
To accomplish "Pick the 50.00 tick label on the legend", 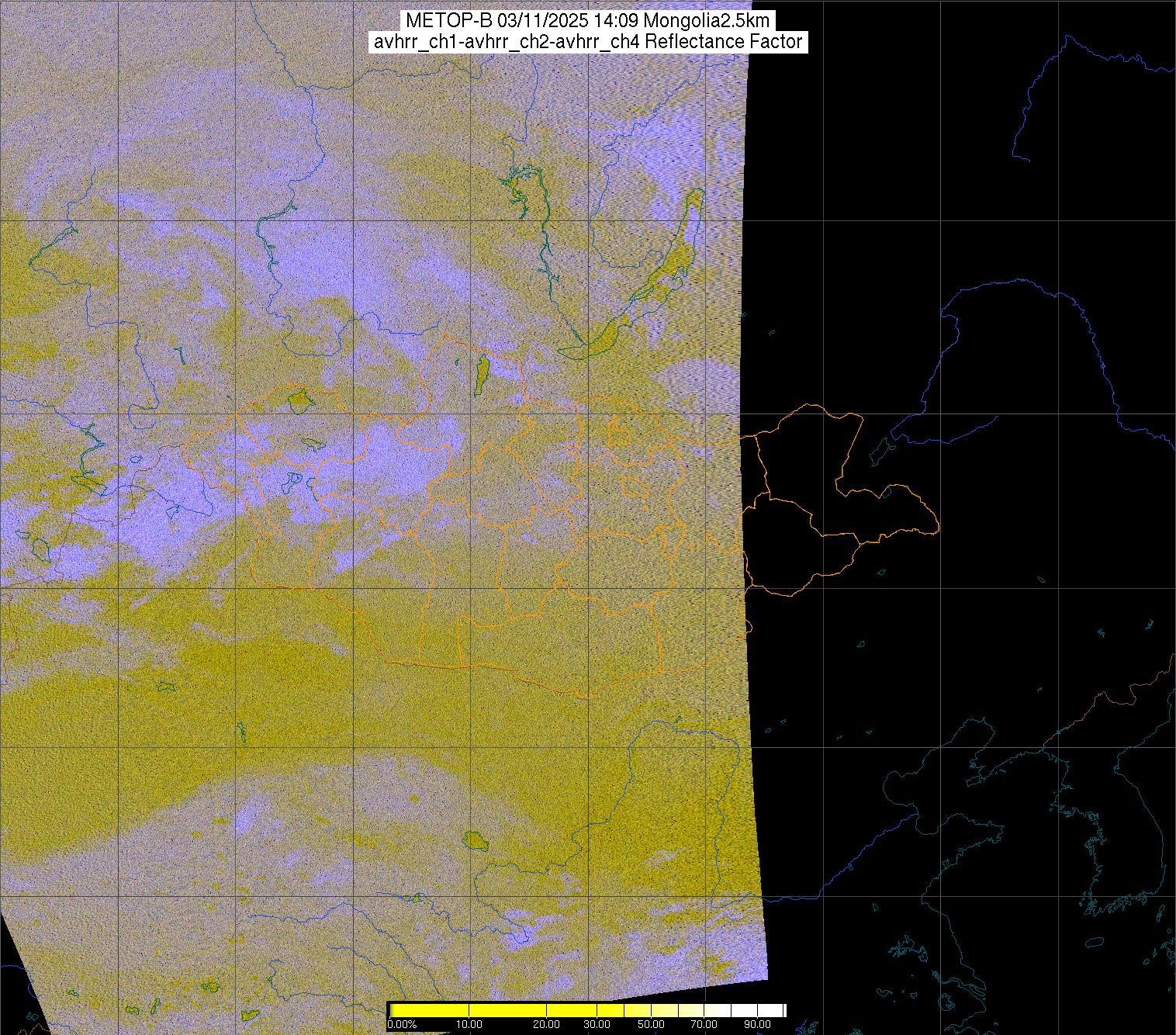I will tap(652, 1026).
